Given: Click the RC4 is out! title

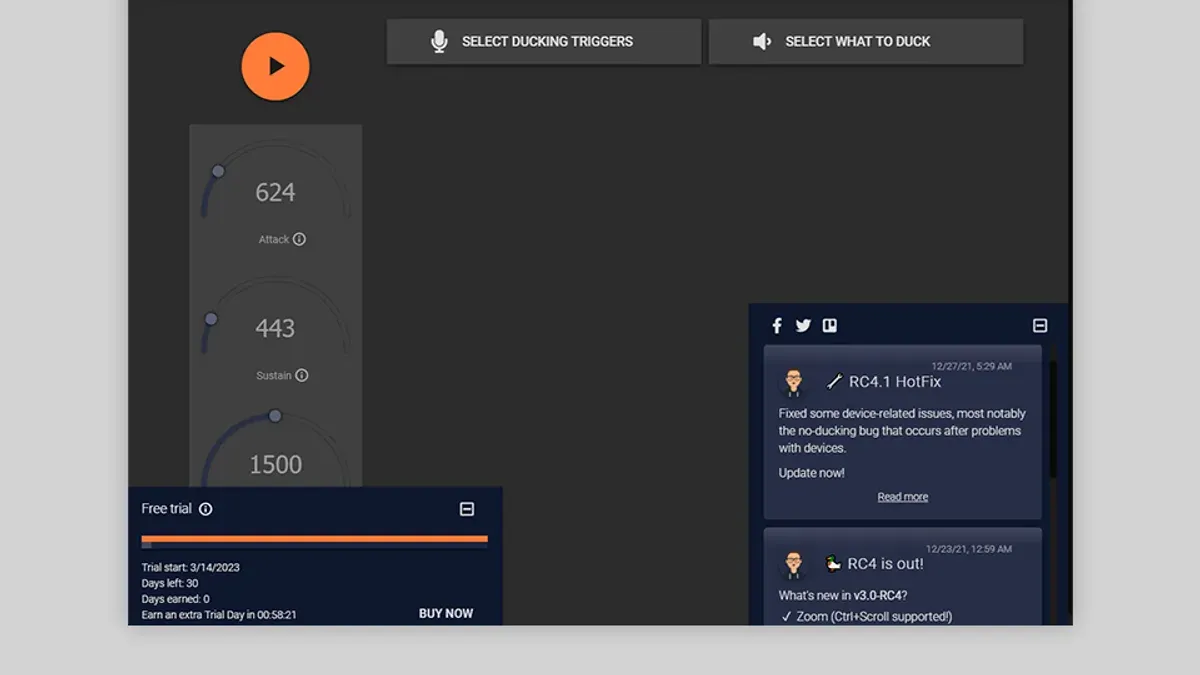Looking at the screenshot, I should tap(886, 563).
